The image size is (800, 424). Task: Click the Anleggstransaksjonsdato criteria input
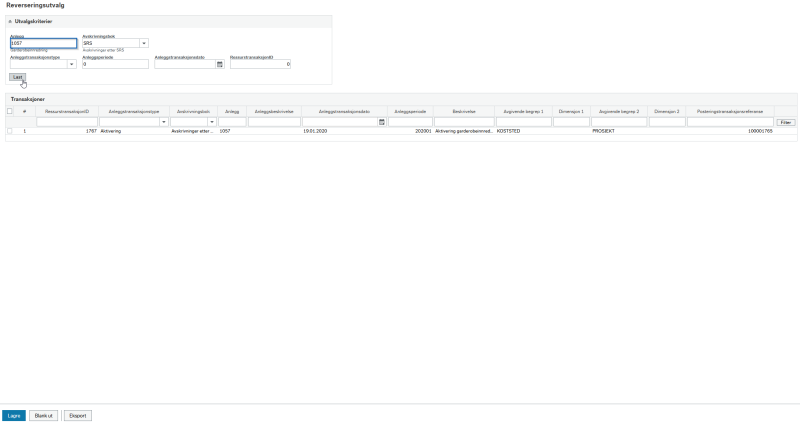(x=185, y=64)
